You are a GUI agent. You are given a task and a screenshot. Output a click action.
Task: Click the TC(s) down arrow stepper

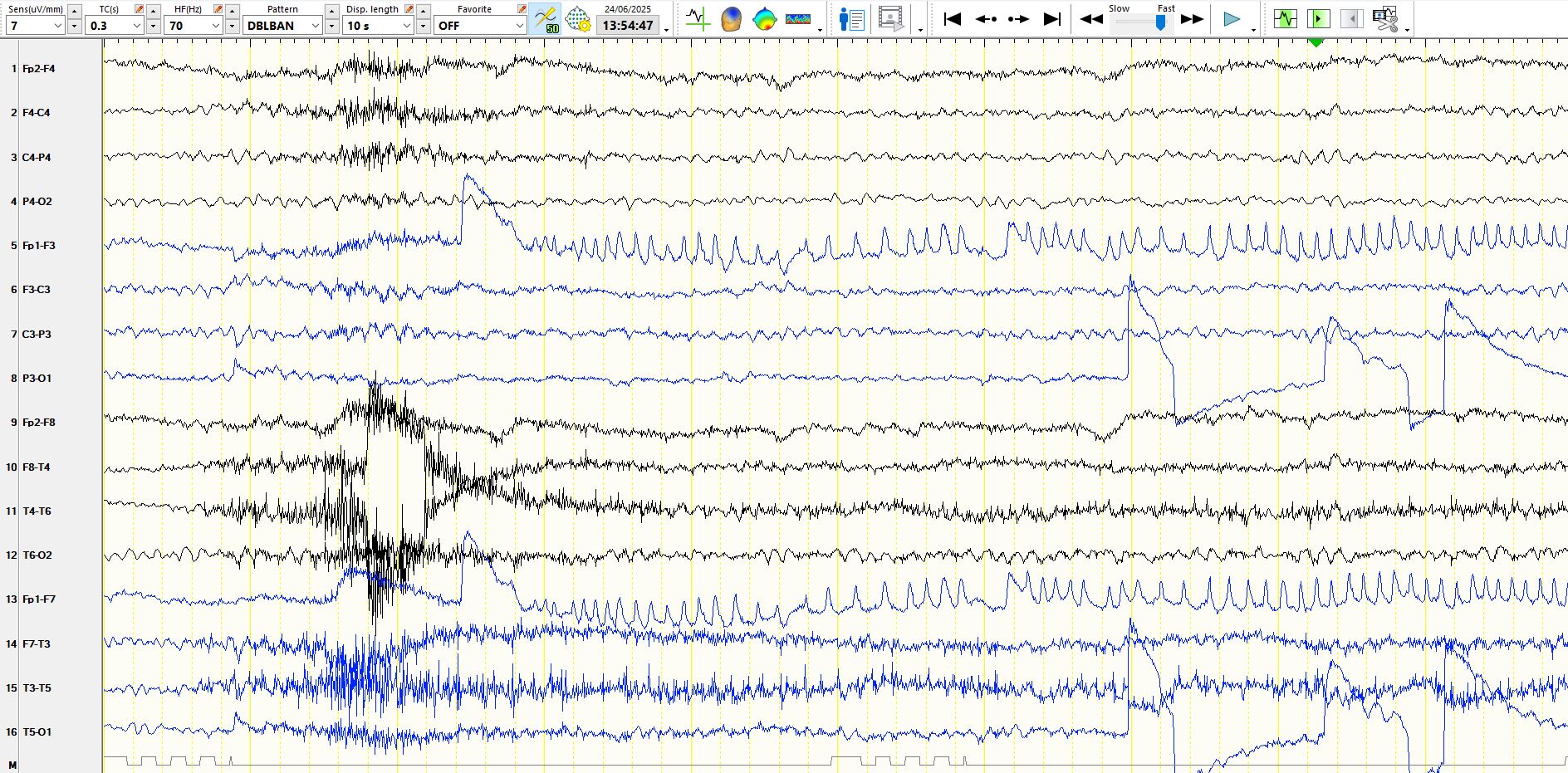tap(153, 27)
